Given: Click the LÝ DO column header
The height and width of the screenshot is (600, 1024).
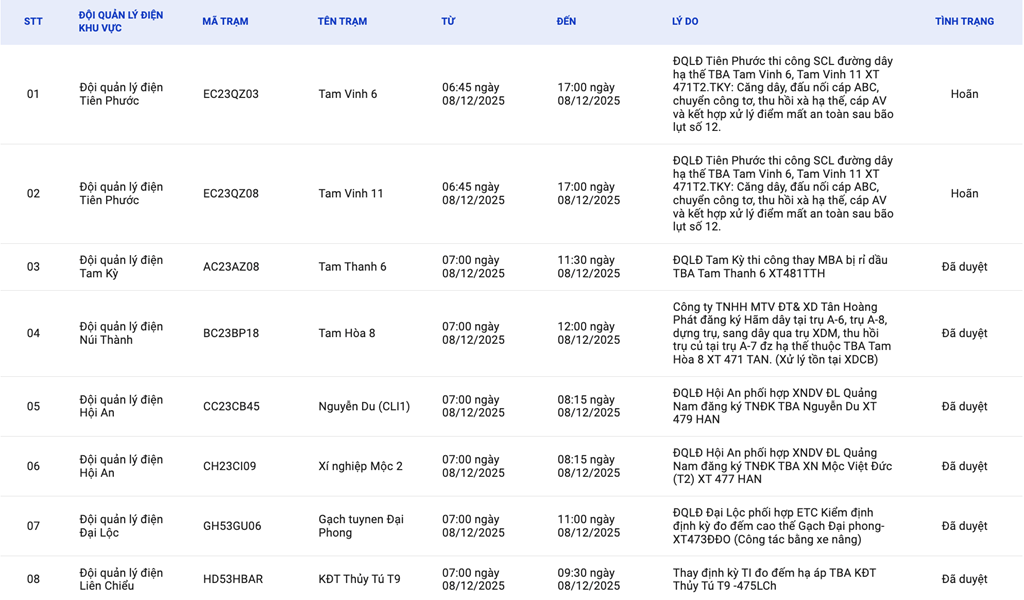Looking at the screenshot, I should pyautogui.click(x=685, y=22).
